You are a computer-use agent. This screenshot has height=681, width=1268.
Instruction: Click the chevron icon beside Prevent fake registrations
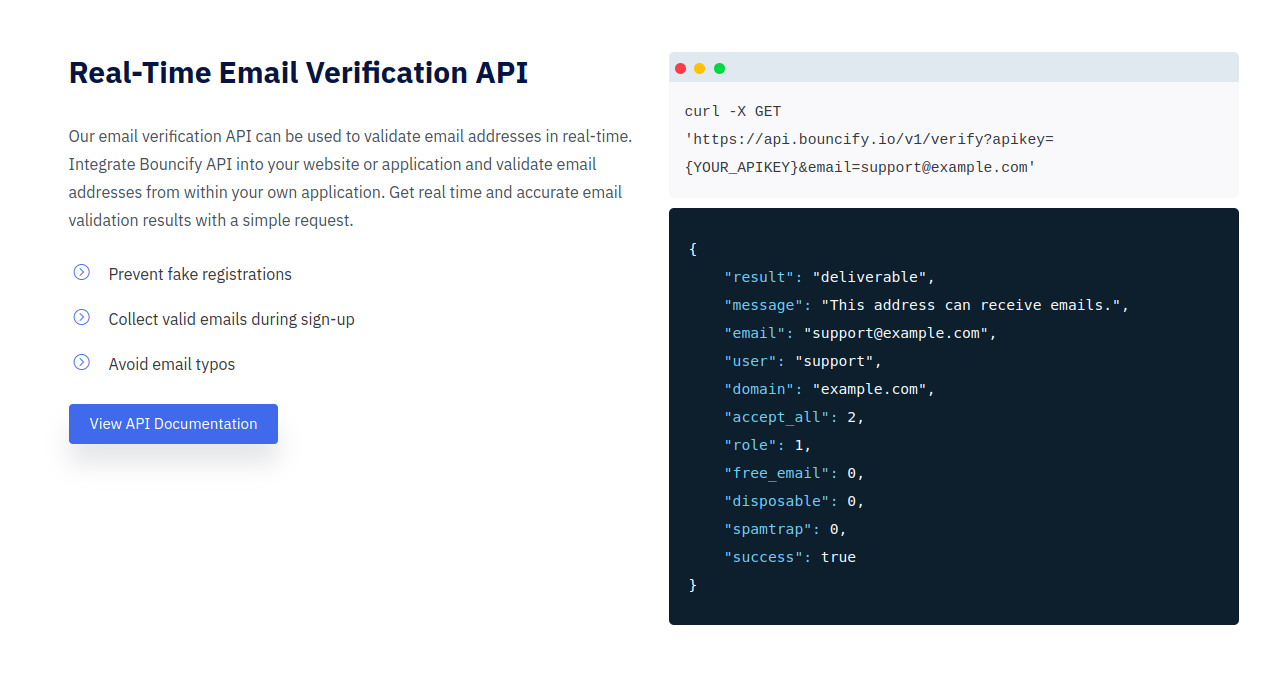pos(81,271)
